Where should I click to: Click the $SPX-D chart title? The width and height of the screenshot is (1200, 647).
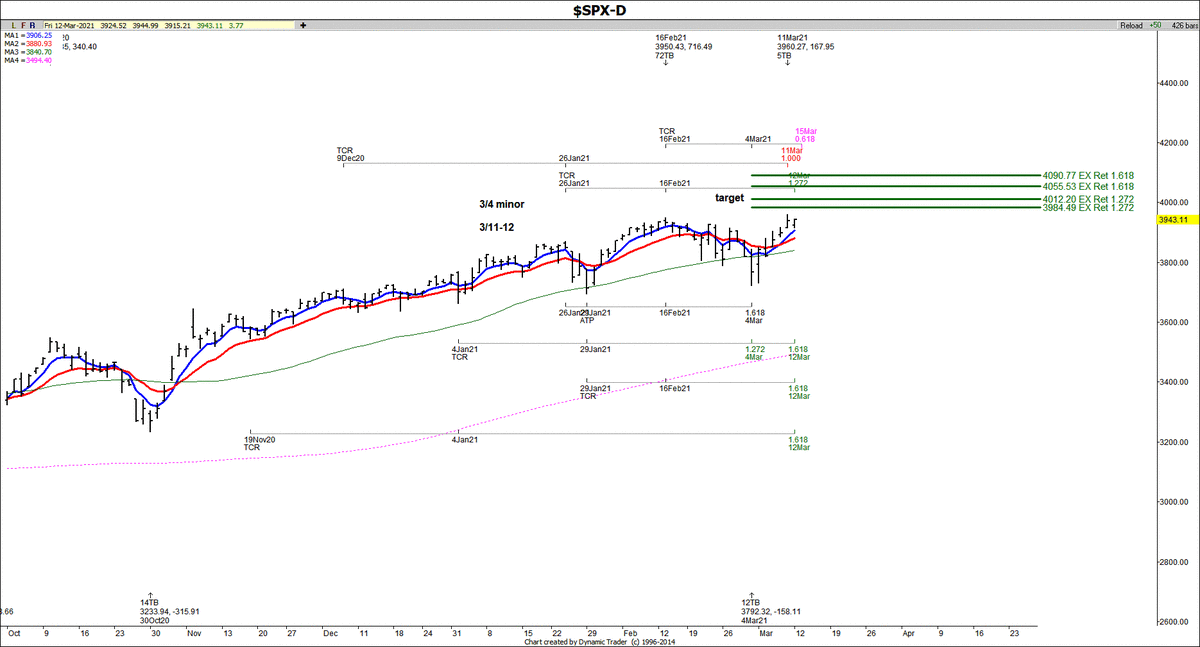click(x=599, y=9)
